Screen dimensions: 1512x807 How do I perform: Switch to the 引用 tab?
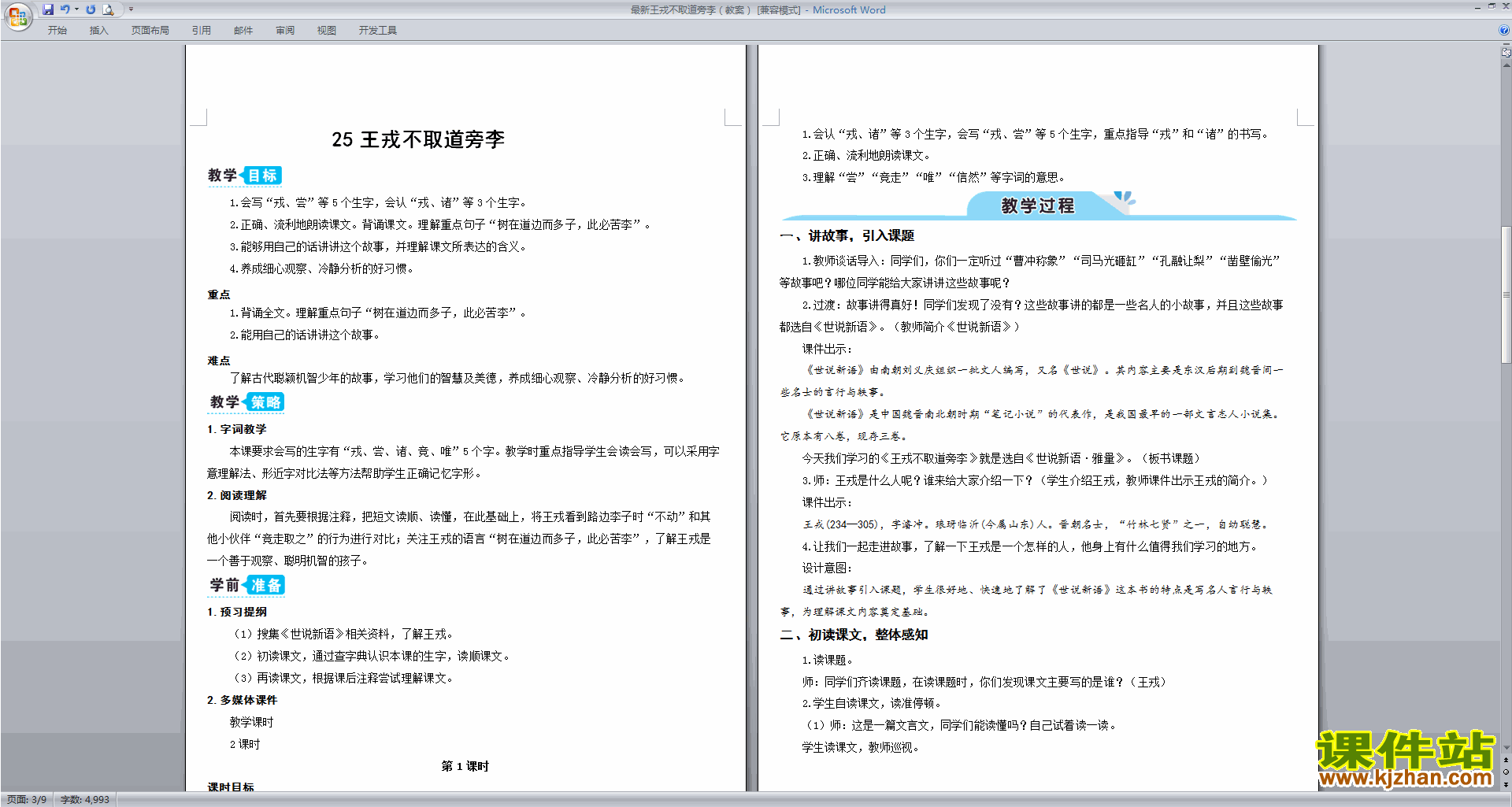(x=201, y=31)
